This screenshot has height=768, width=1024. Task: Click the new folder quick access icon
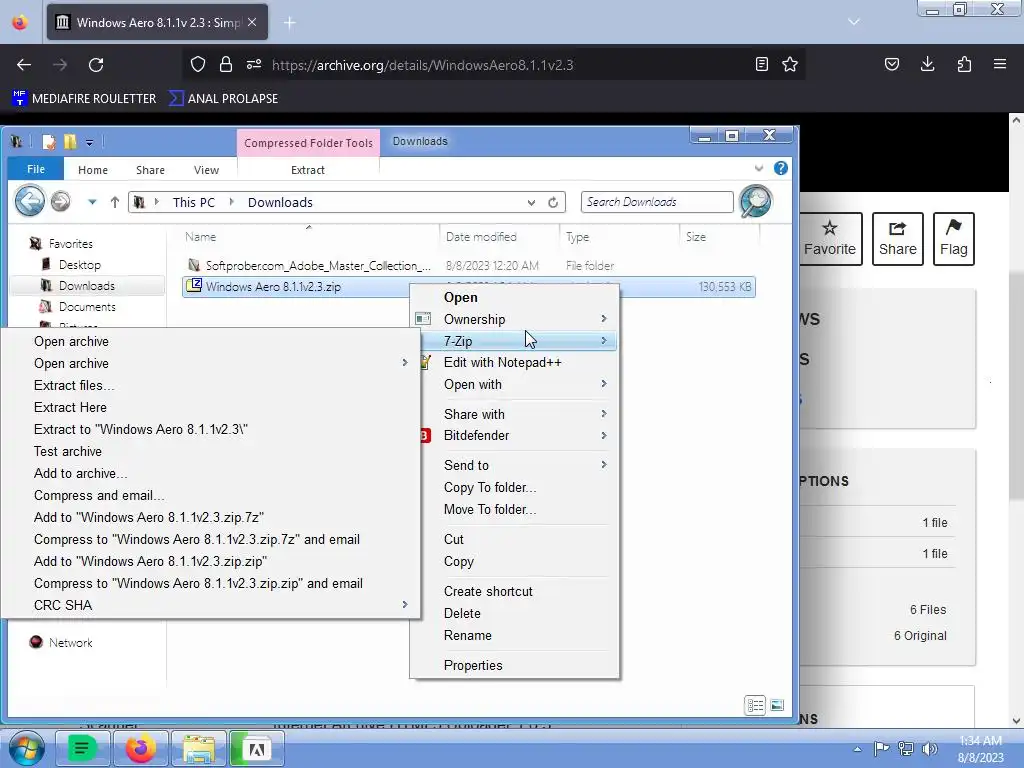coord(70,142)
